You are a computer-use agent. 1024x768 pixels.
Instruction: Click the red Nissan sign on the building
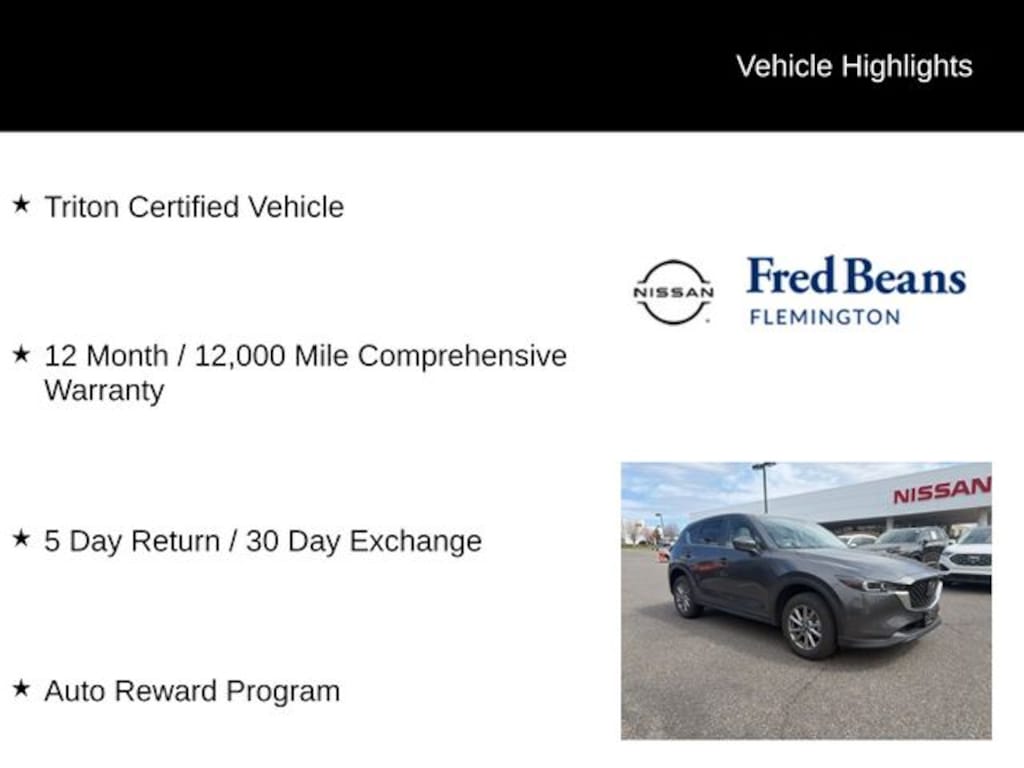point(941,490)
